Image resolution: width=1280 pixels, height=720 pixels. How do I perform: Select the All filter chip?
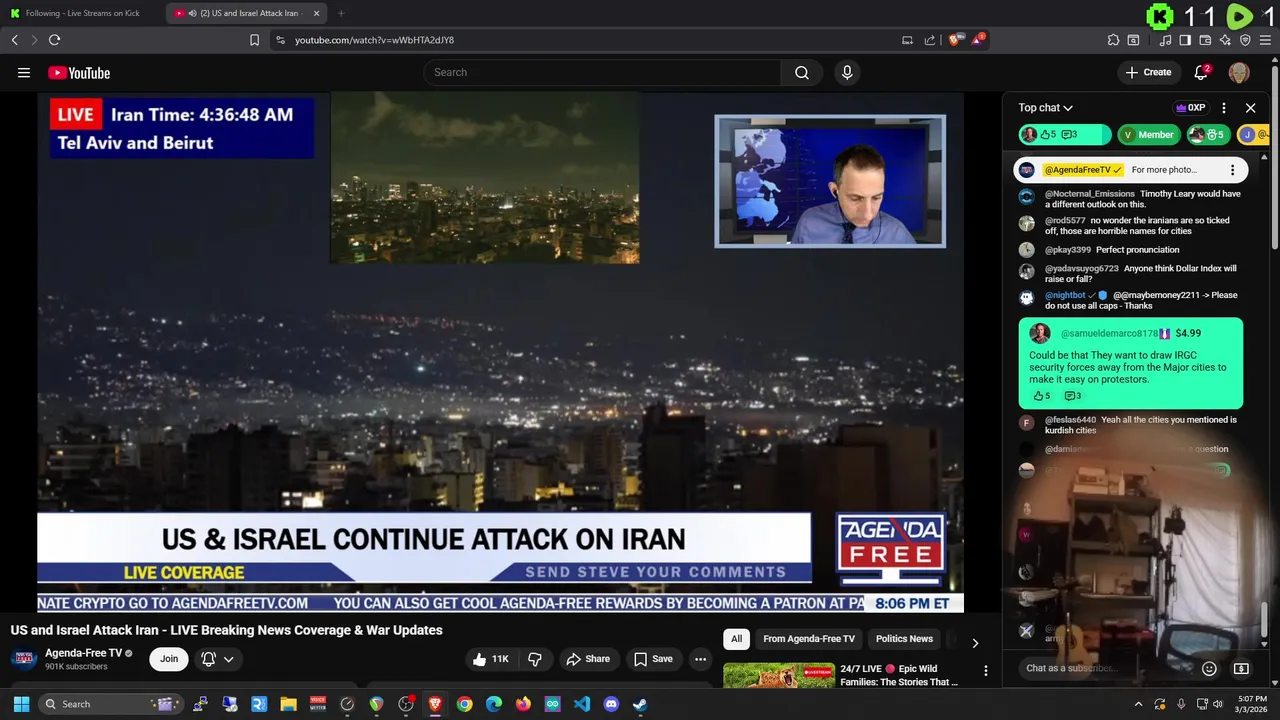tap(737, 639)
